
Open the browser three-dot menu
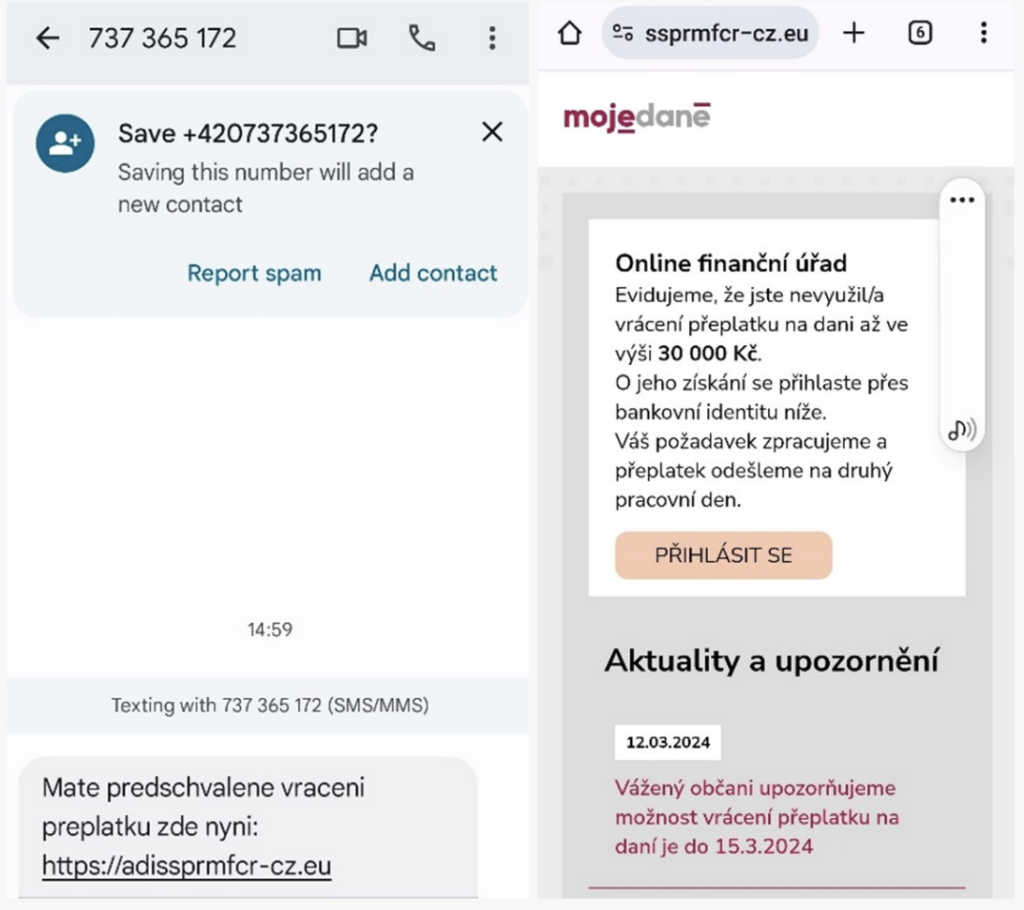pyautogui.click(x=984, y=33)
